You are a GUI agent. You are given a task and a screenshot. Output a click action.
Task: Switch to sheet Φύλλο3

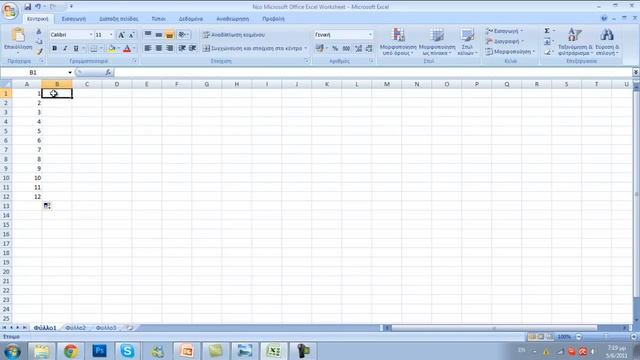click(x=106, y=328)
